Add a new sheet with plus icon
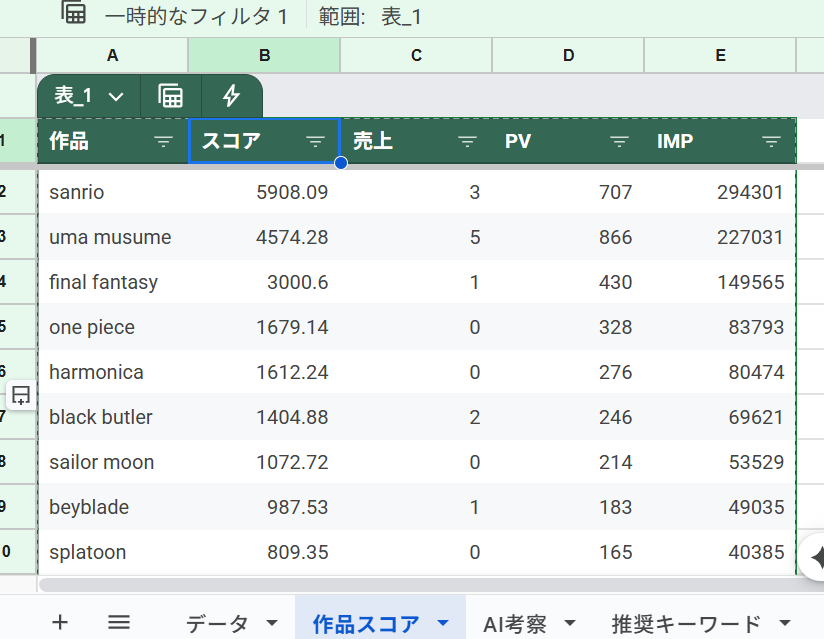 (x=60, y=622)
